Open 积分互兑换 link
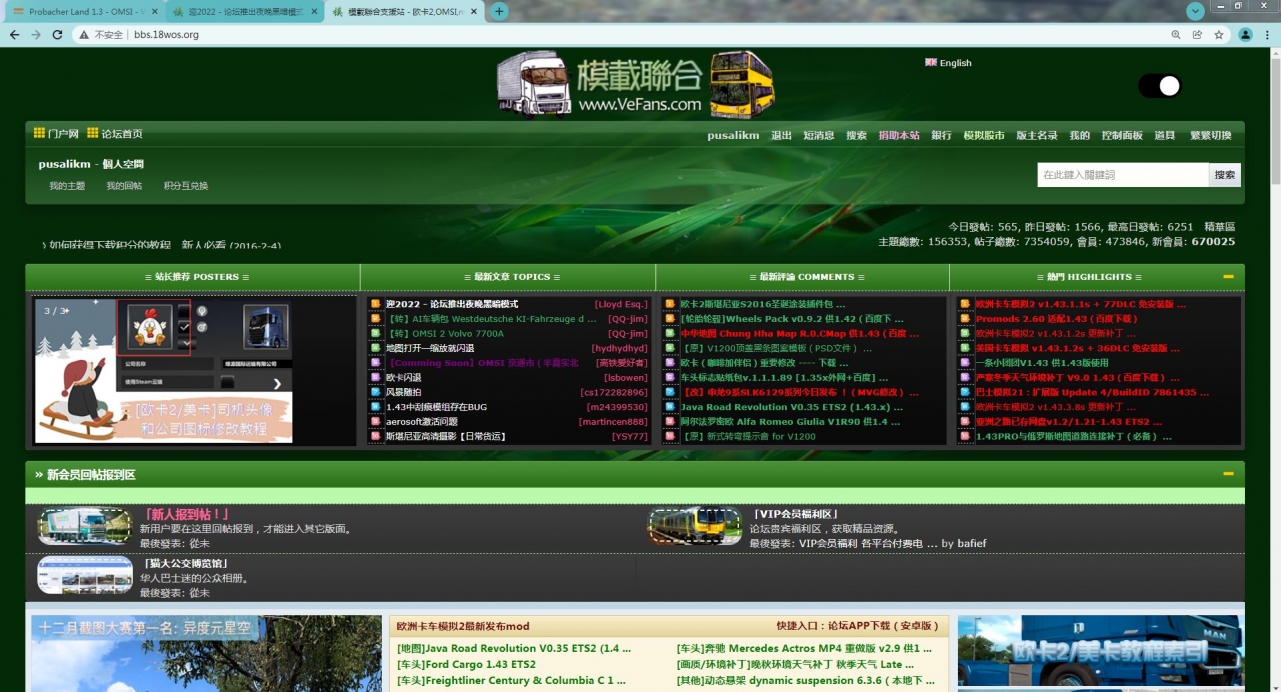The width and height of the screenshot is (1281, 692). 186,186
